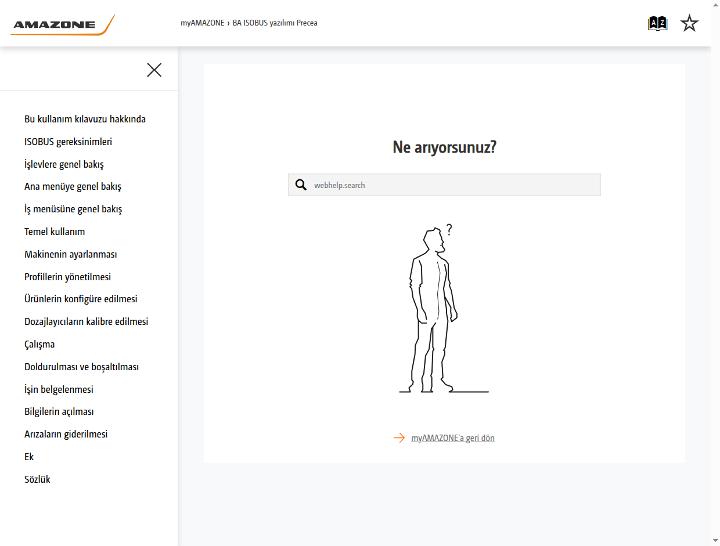The width and height of the screenshot is (720, 546).
Task: Click the page's vertical scrollbar down arrow
Action: 716,540
